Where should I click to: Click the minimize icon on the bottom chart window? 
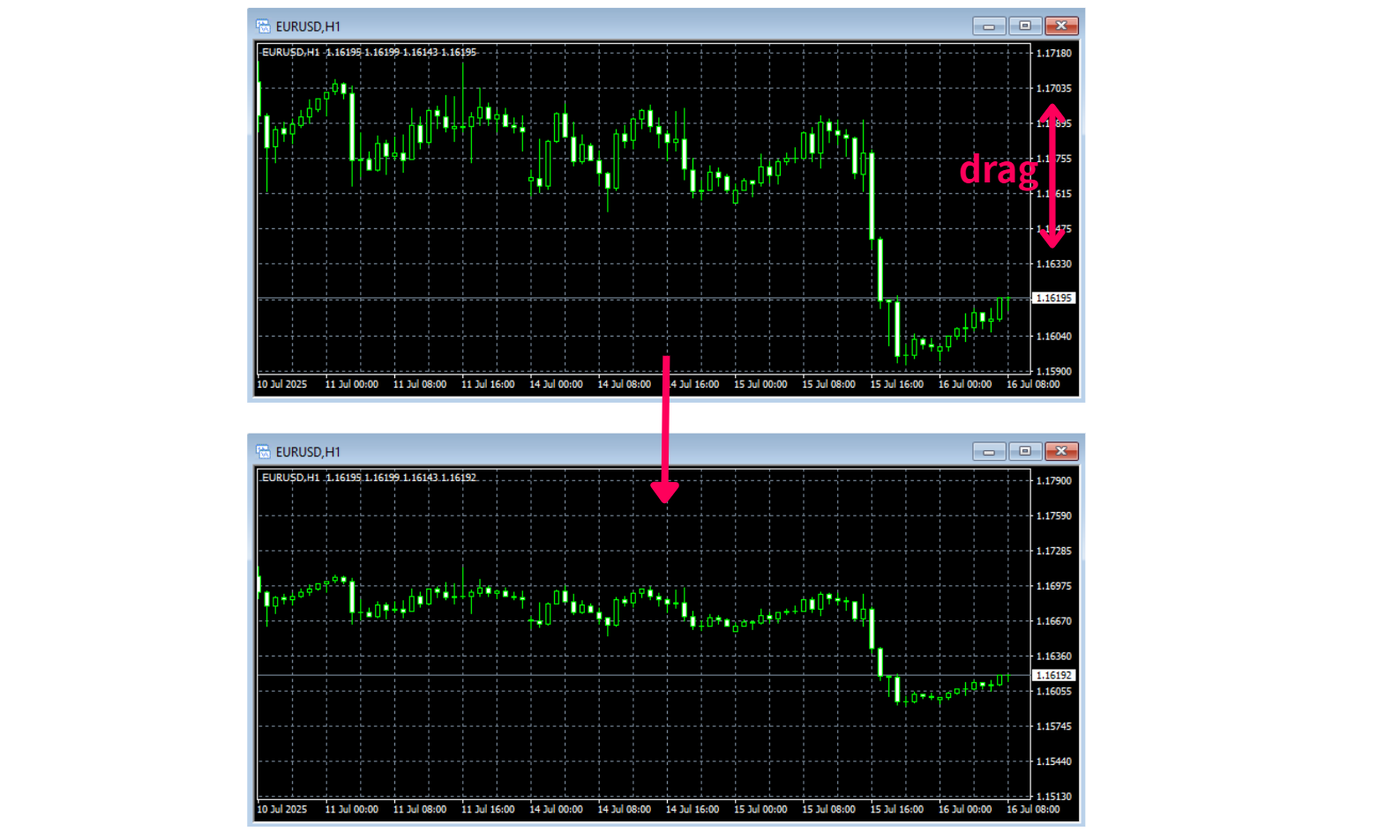pos(989,451)
